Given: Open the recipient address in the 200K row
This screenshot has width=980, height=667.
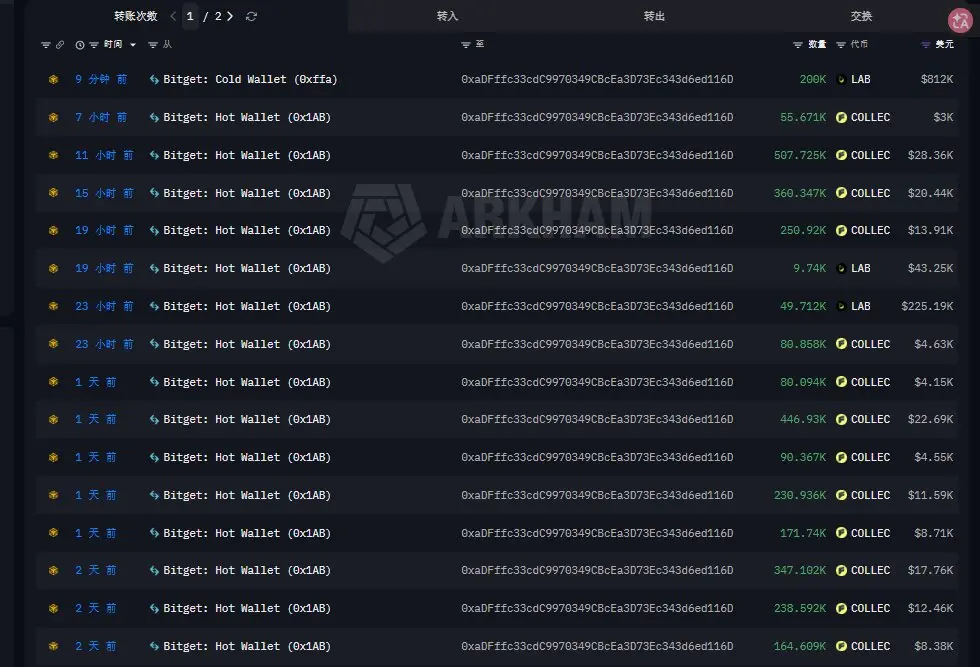Looking at the screenshot, I should click(597, 79).
